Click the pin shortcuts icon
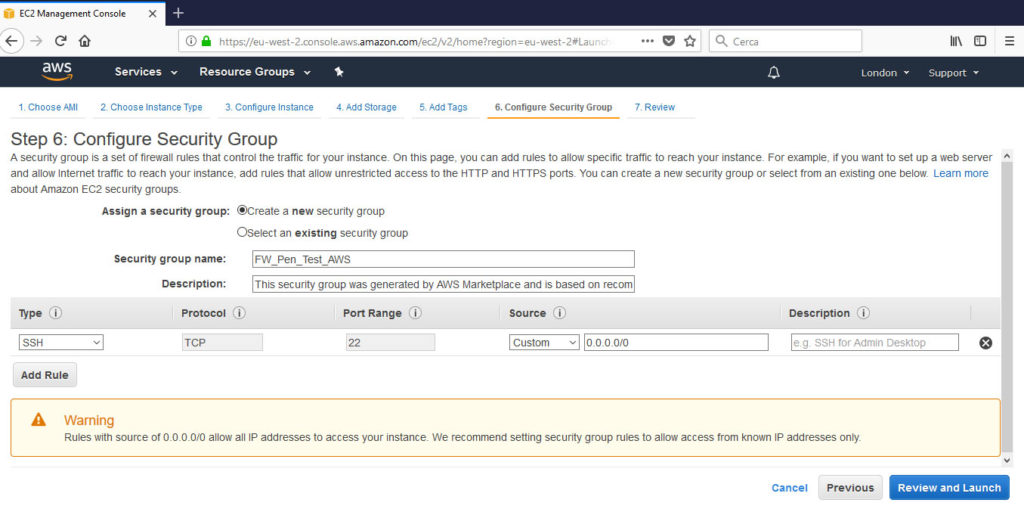This screenshot has height=509, width=1024. (339, 72)
